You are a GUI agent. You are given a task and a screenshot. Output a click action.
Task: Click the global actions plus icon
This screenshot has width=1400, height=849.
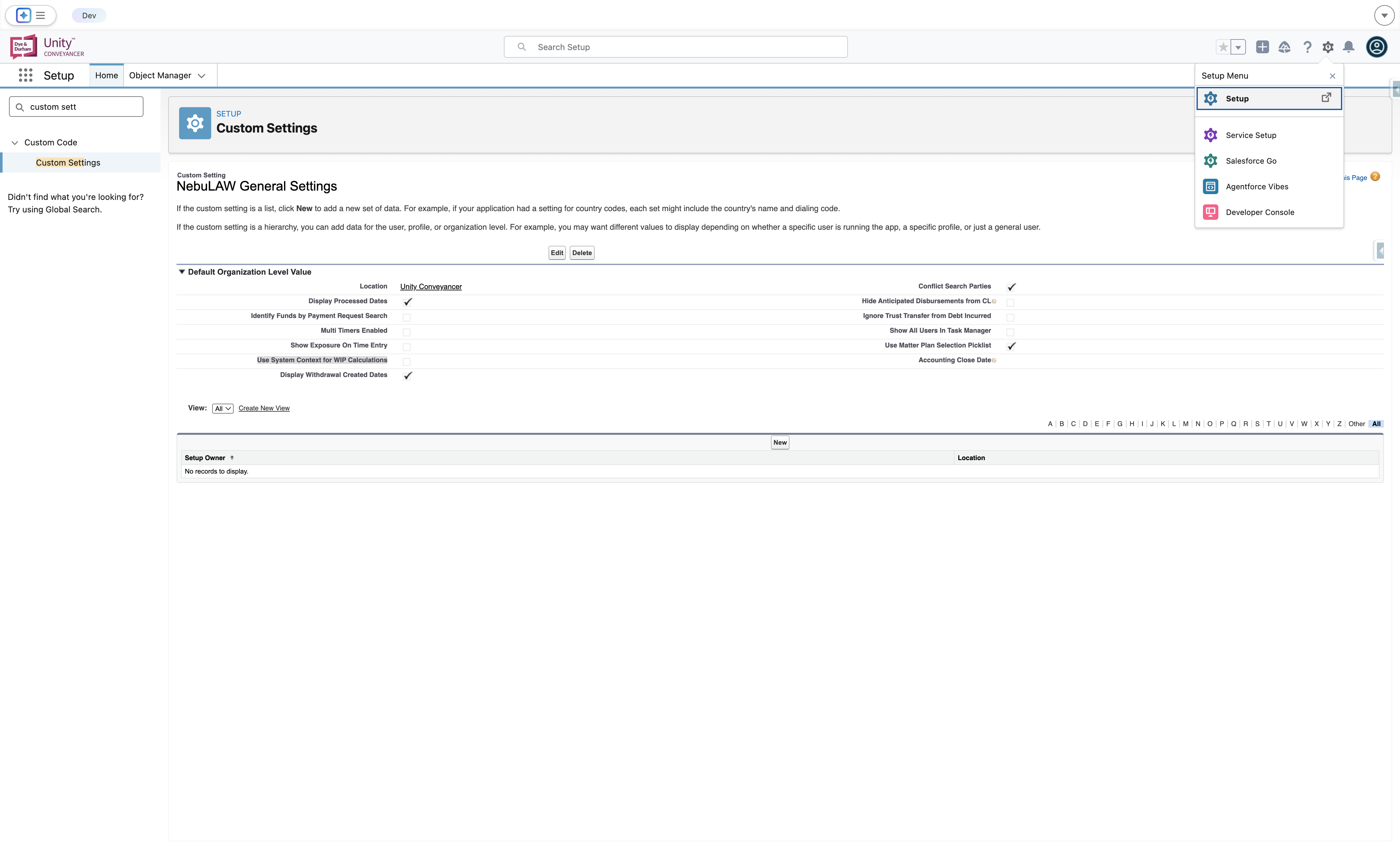(1263, 47)
